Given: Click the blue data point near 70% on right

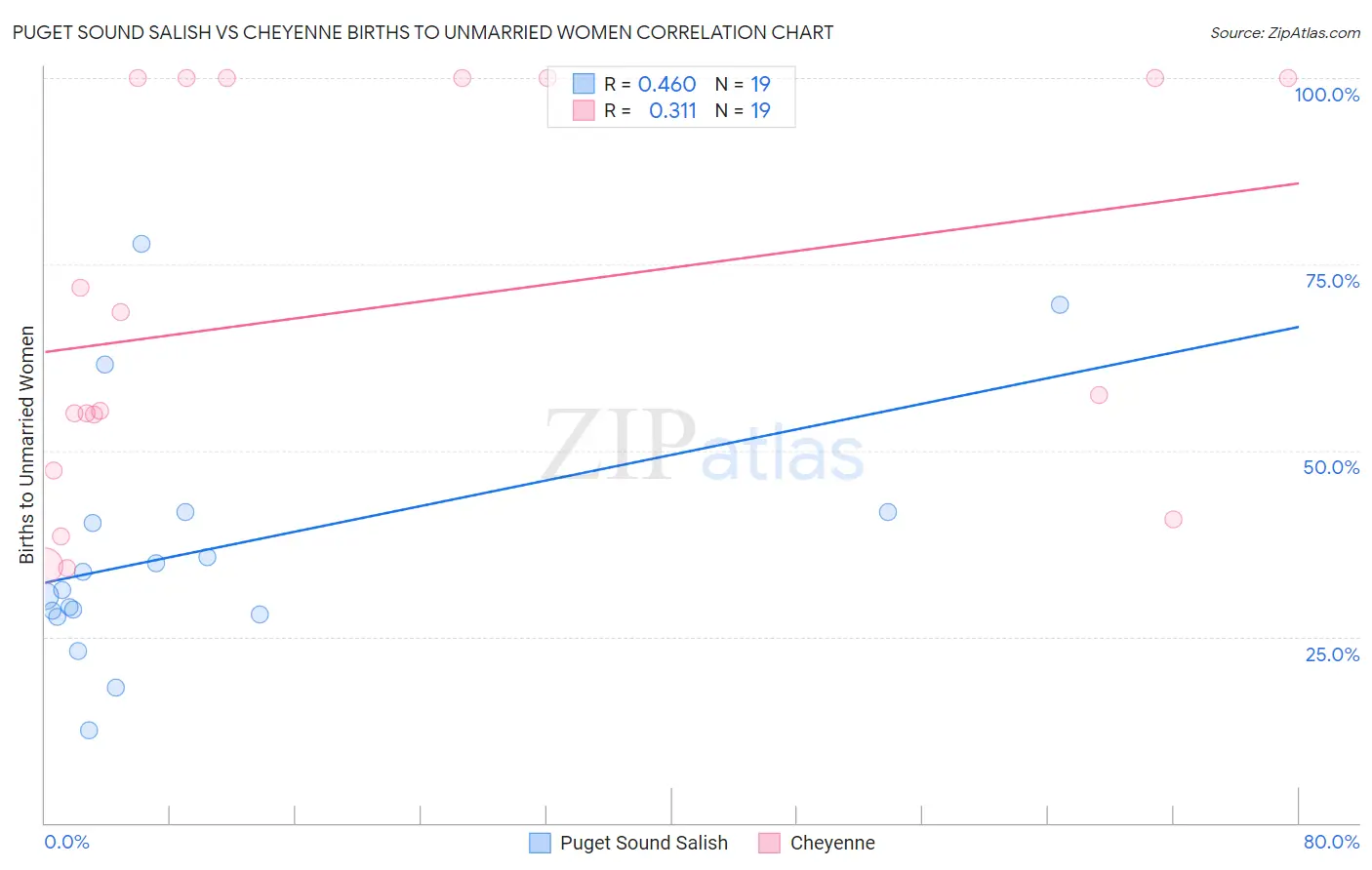Looking at the screenshot, I should point(1060,304).
